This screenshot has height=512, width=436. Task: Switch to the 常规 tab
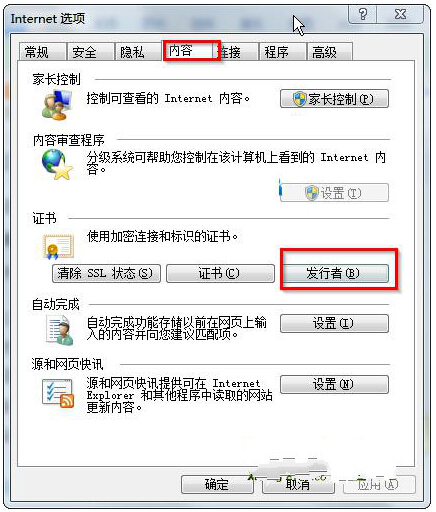point(41,52)
